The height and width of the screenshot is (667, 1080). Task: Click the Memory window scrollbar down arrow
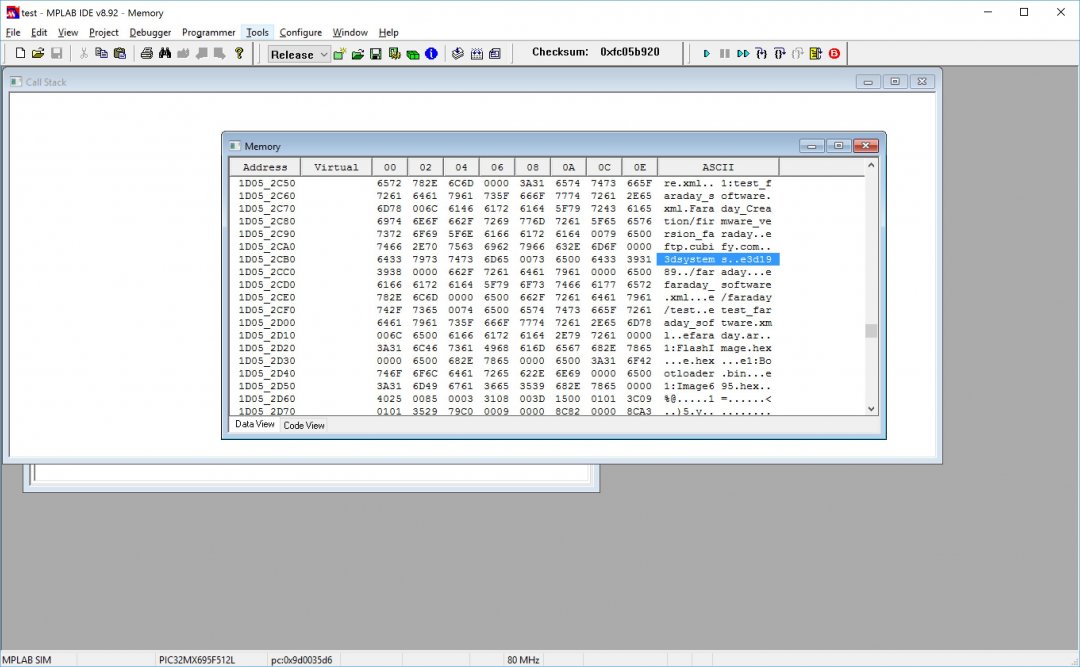tap(870, 408)
